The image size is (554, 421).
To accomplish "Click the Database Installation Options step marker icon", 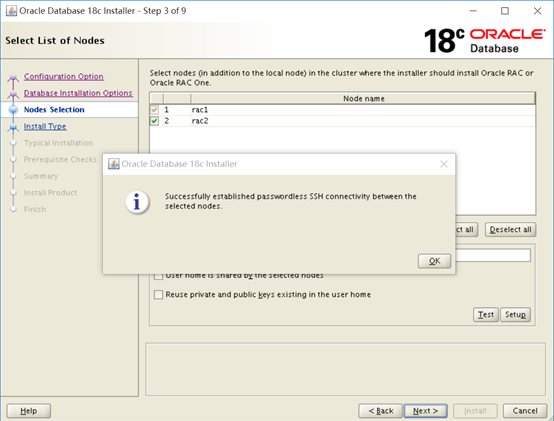I will pos(13,94).
